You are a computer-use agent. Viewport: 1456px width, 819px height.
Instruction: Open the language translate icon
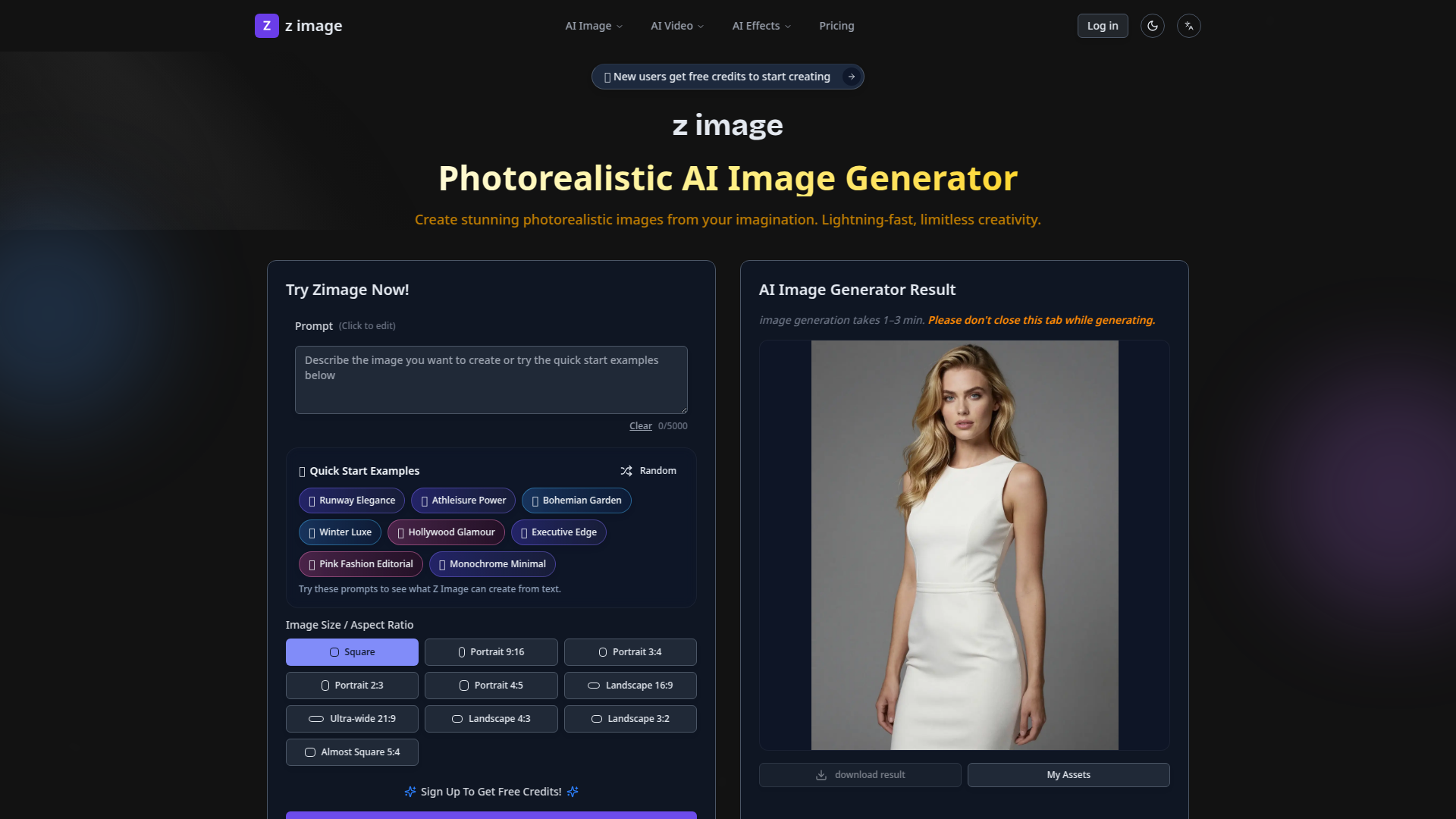[1188, 26]
